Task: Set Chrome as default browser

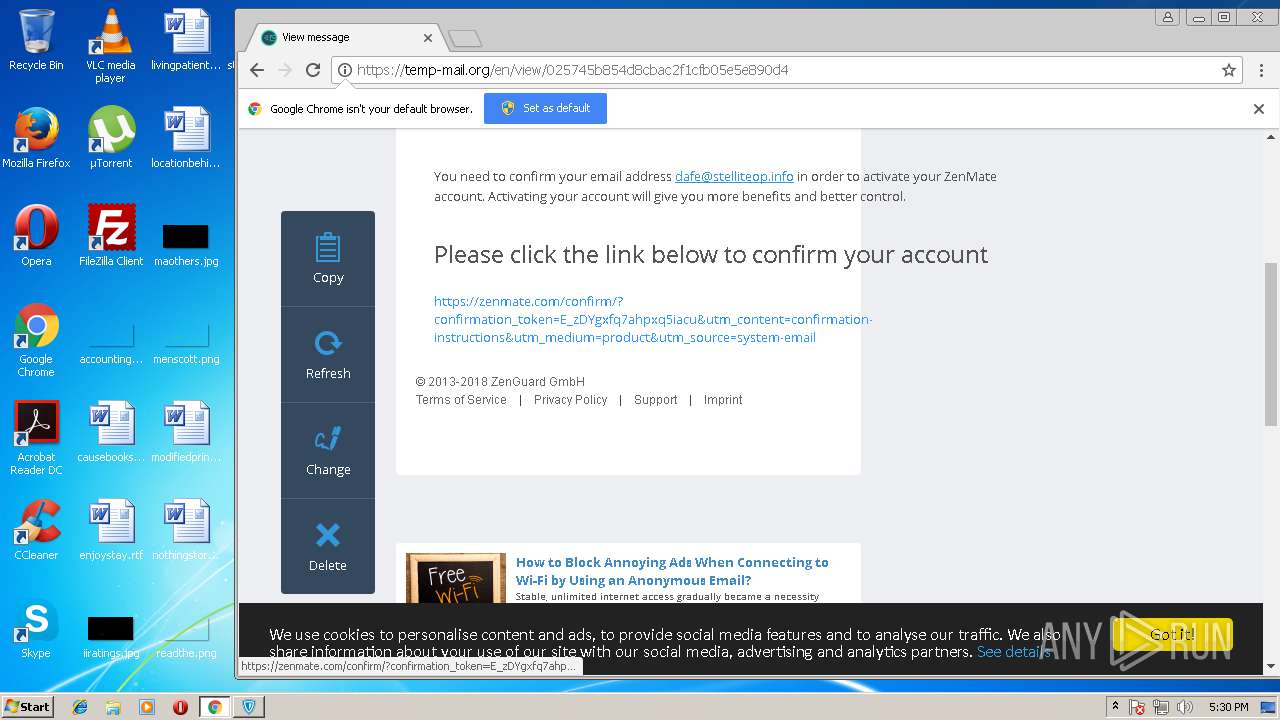Action: pos(545,108)
